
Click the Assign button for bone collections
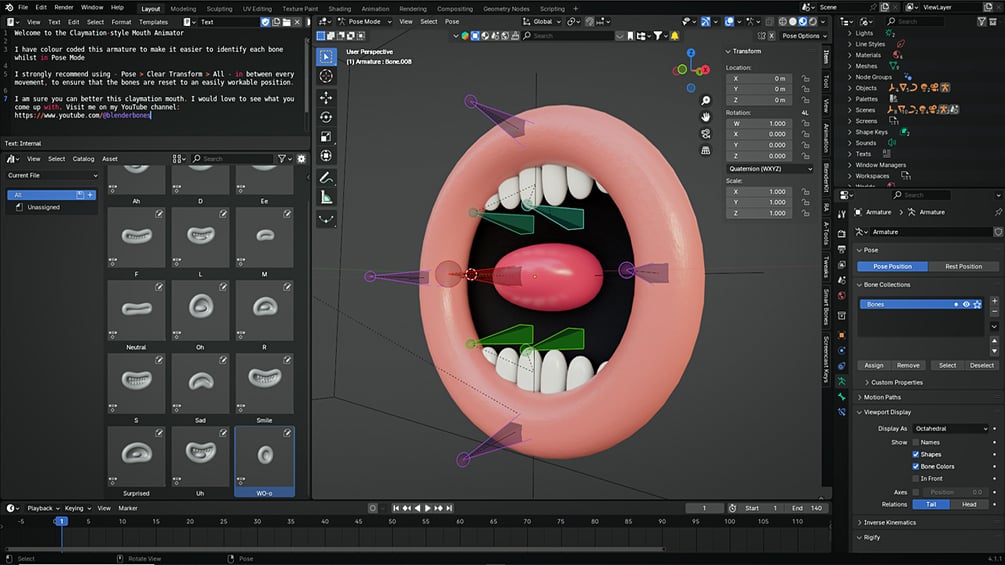coord(874,365)
